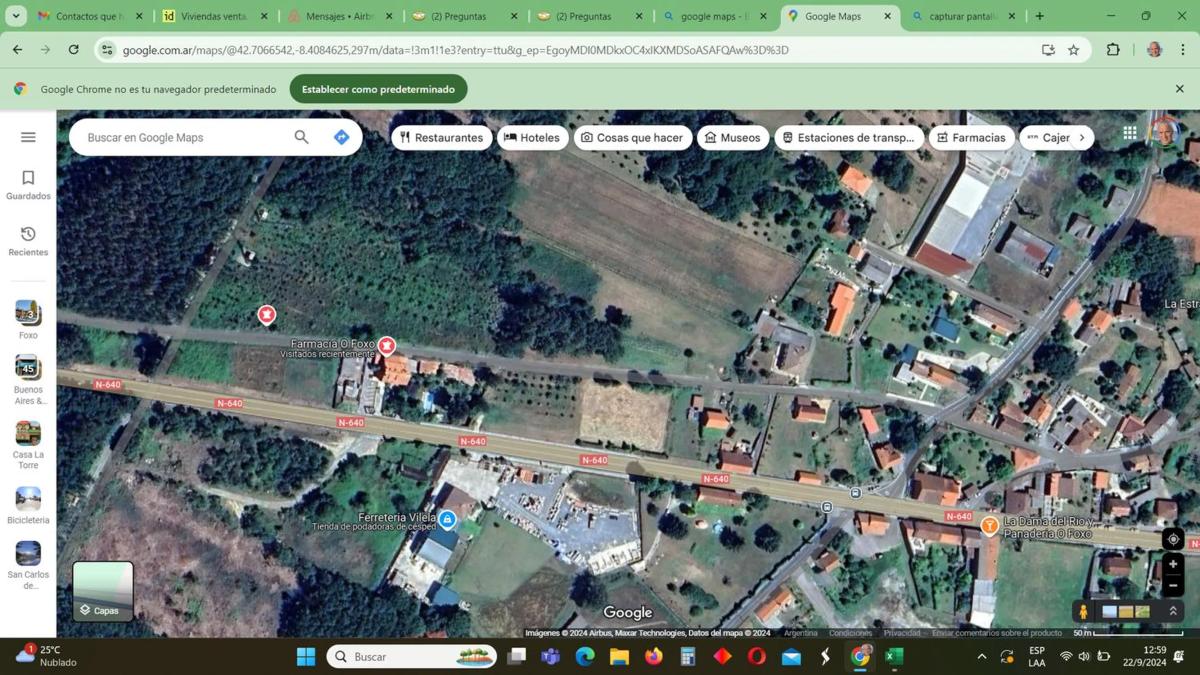Select the Farmacia O Foxo marker
The height and width of the screenshot is (675, 1200).
pos(386,346)
